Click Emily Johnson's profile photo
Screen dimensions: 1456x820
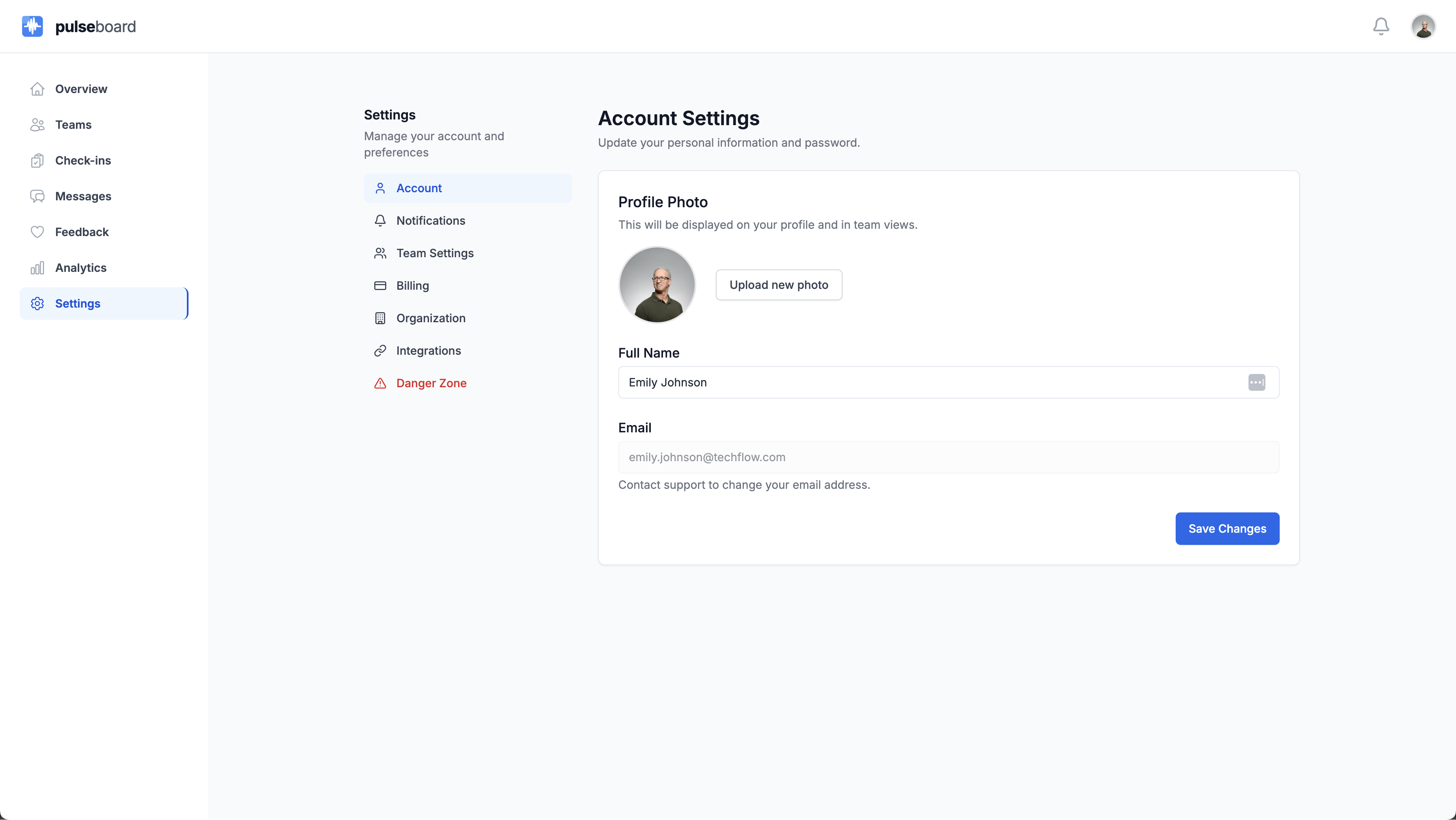click(x=657, y=285)
